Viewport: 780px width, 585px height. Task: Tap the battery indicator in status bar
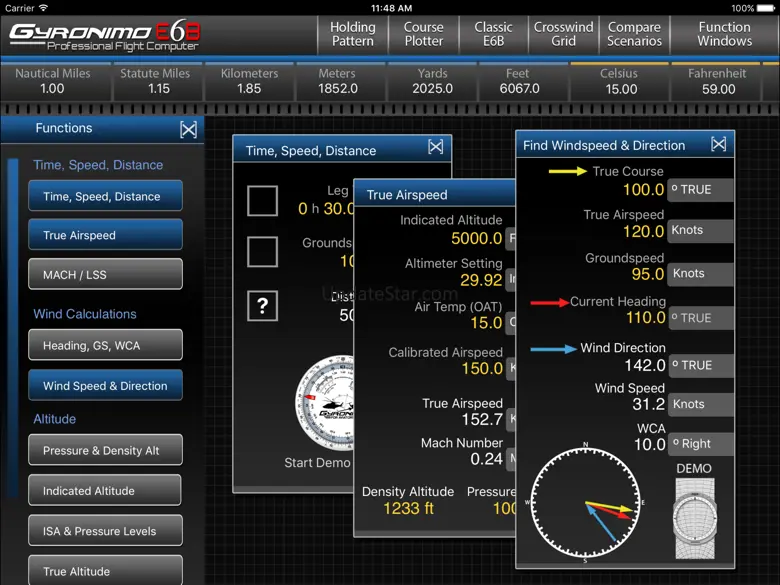click(x=766, y=8)
